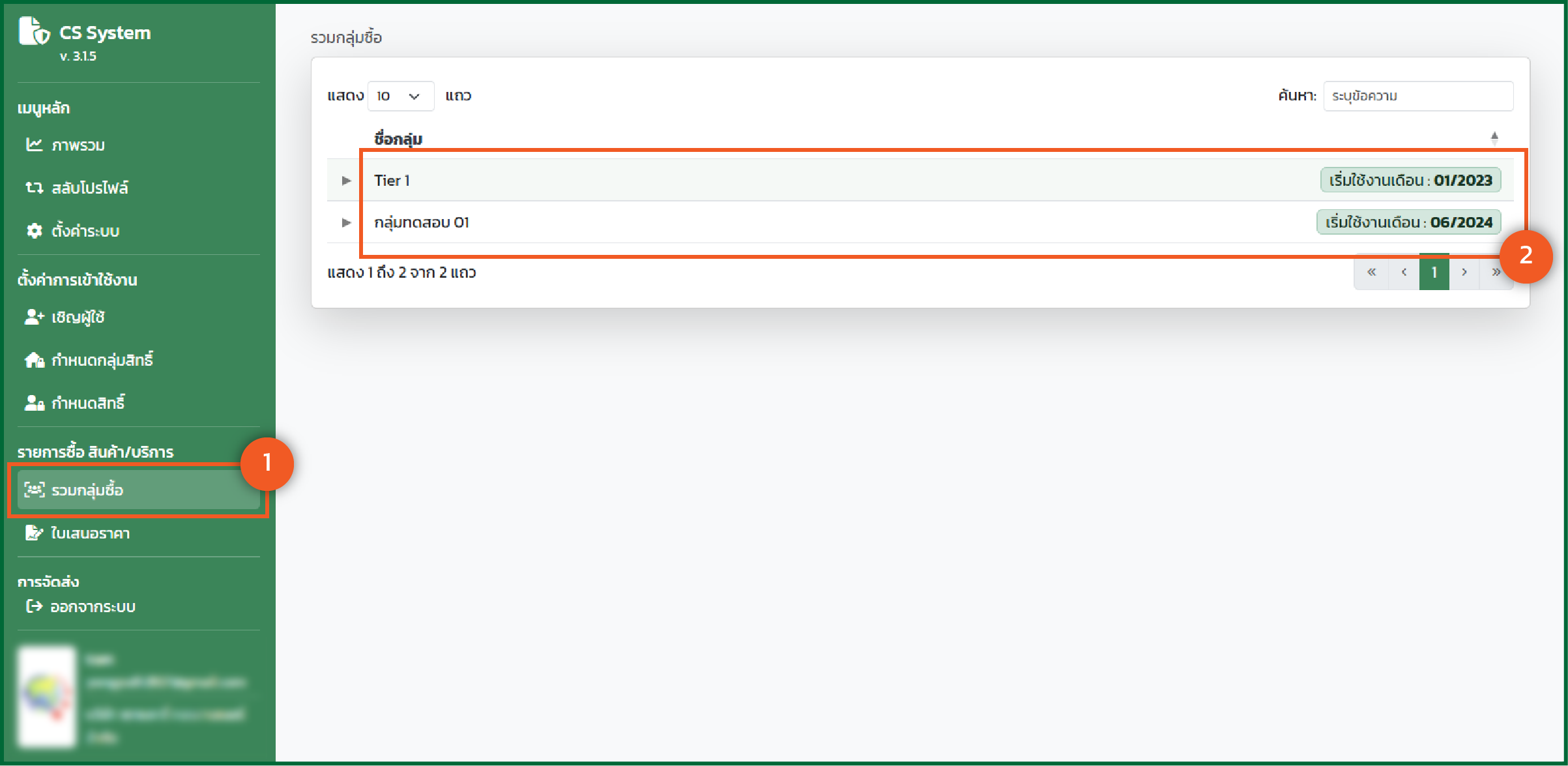Open ตั้งค่าระบบ gear icon
Screen dimensions: 1568x766
click(x=34, y=231)
